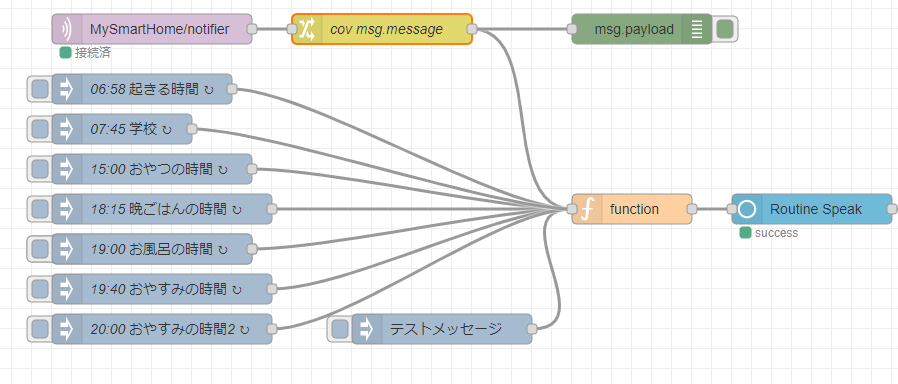Viewport: 898px width, 384px height.
Task: Click the output port of テストメッセージ node
Action: [x=531, y=329]
